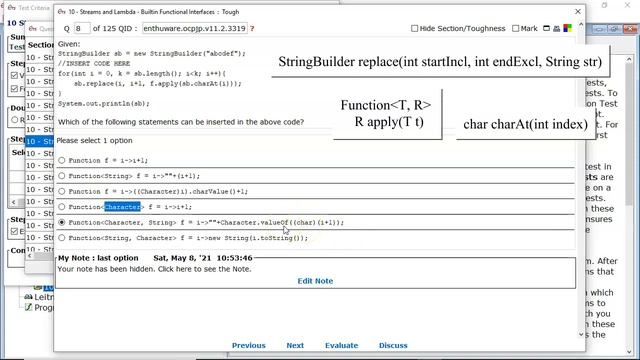
Task: Click the red question mark beside QID
Action: tap(252, 29)
